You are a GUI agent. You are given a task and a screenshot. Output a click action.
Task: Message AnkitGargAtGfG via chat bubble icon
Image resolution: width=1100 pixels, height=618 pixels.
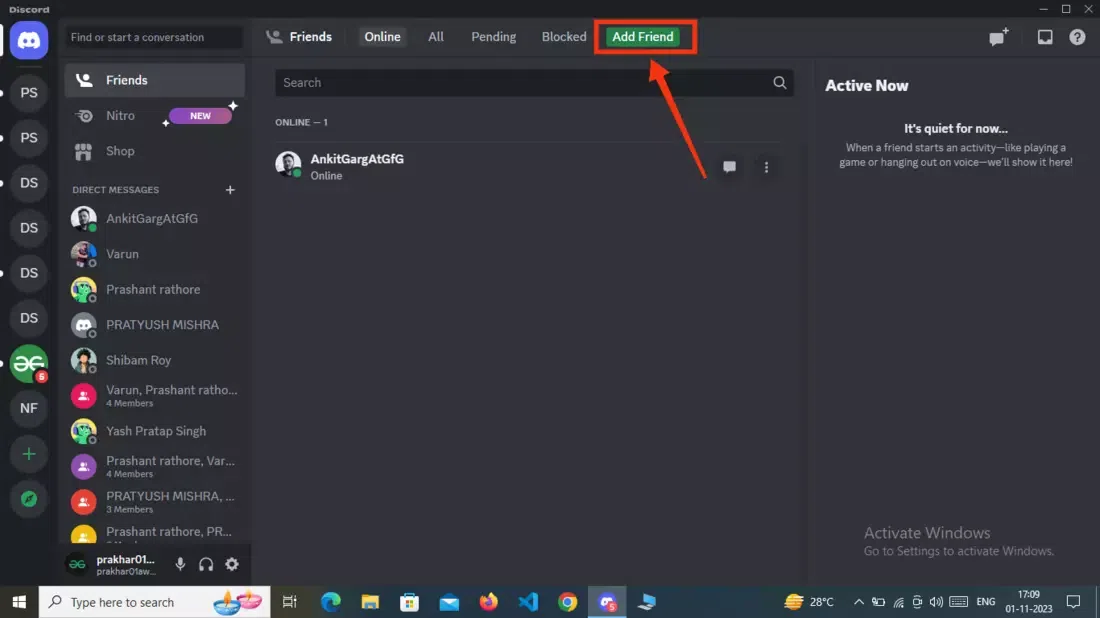[730, 167]
